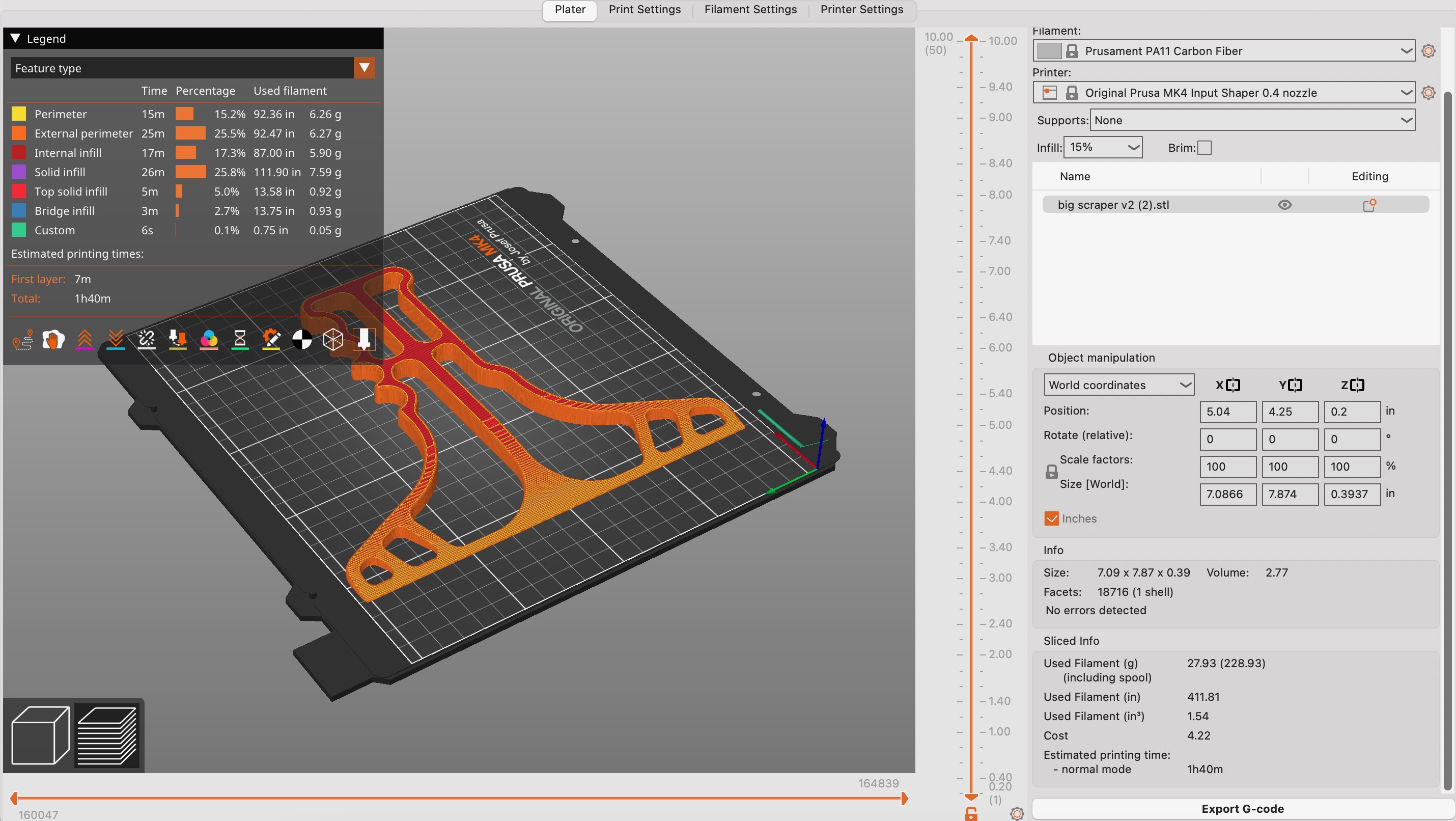Viewport: 1456px width, 821px height.
Task: Open the Supports dropdown
Action: (1252, 120)
